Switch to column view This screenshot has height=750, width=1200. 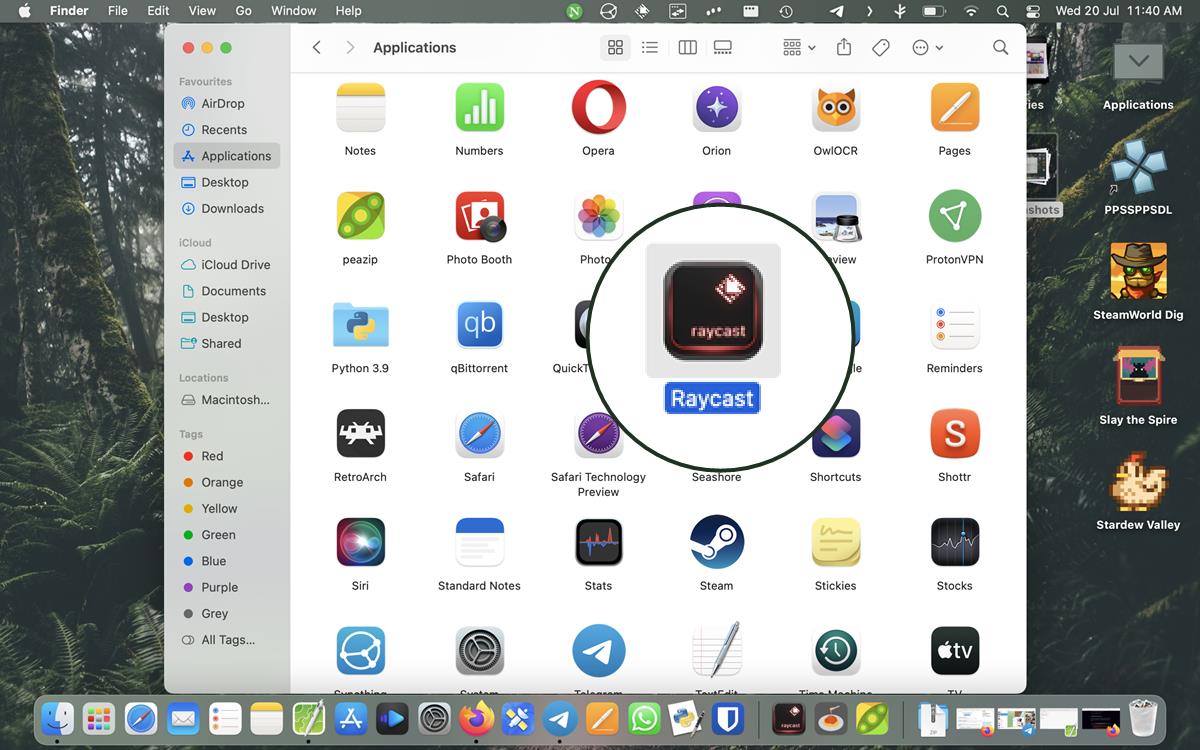(x=687, y=47)
